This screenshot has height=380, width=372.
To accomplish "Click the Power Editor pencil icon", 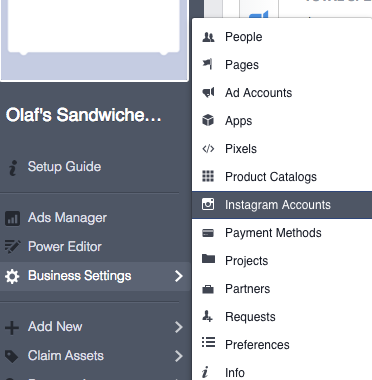I will coord(13,247).
